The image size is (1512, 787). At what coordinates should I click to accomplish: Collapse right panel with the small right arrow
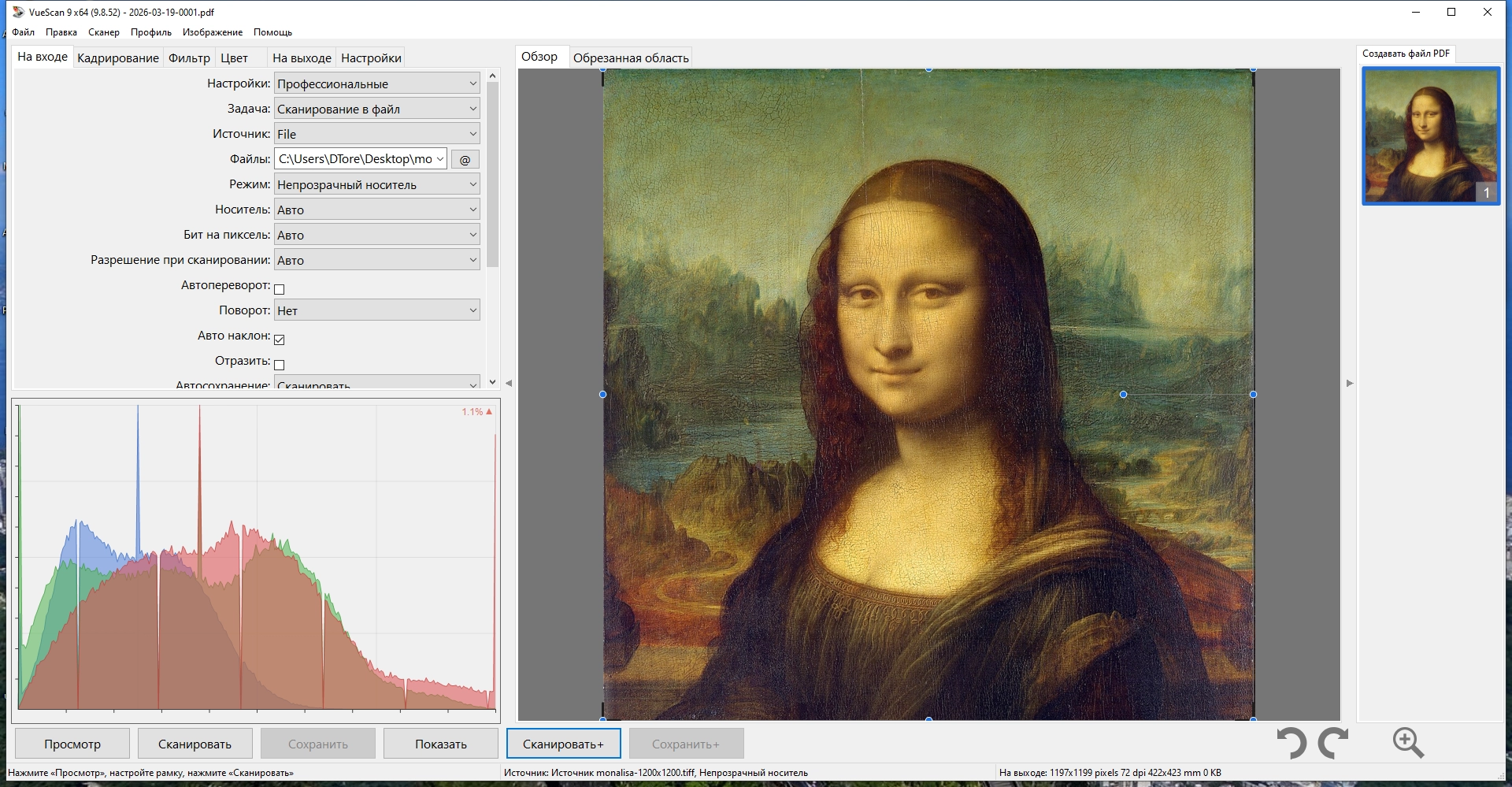(x=1350, y=384)
